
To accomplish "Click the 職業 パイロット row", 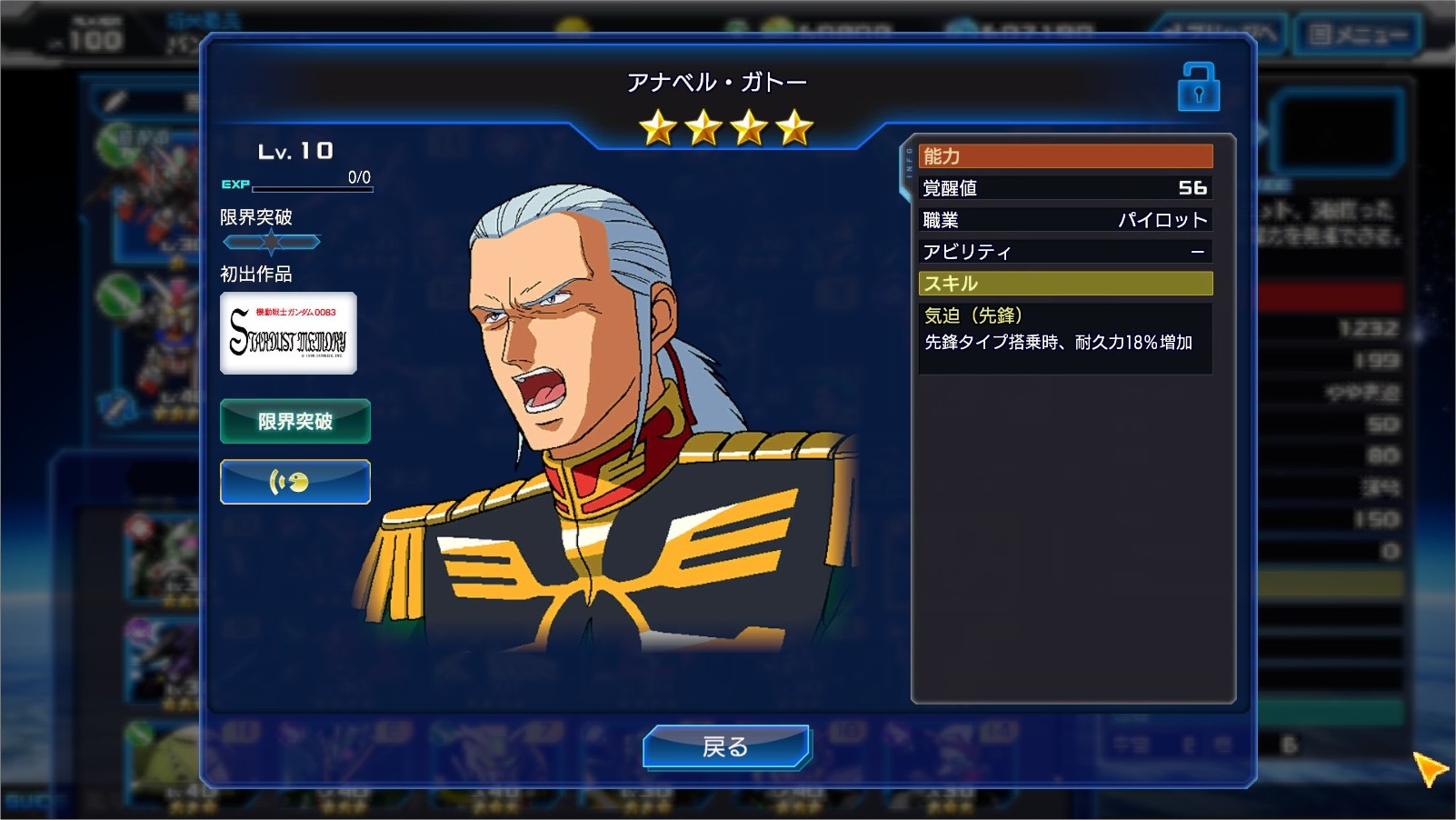I will (x=1065, y=220).
